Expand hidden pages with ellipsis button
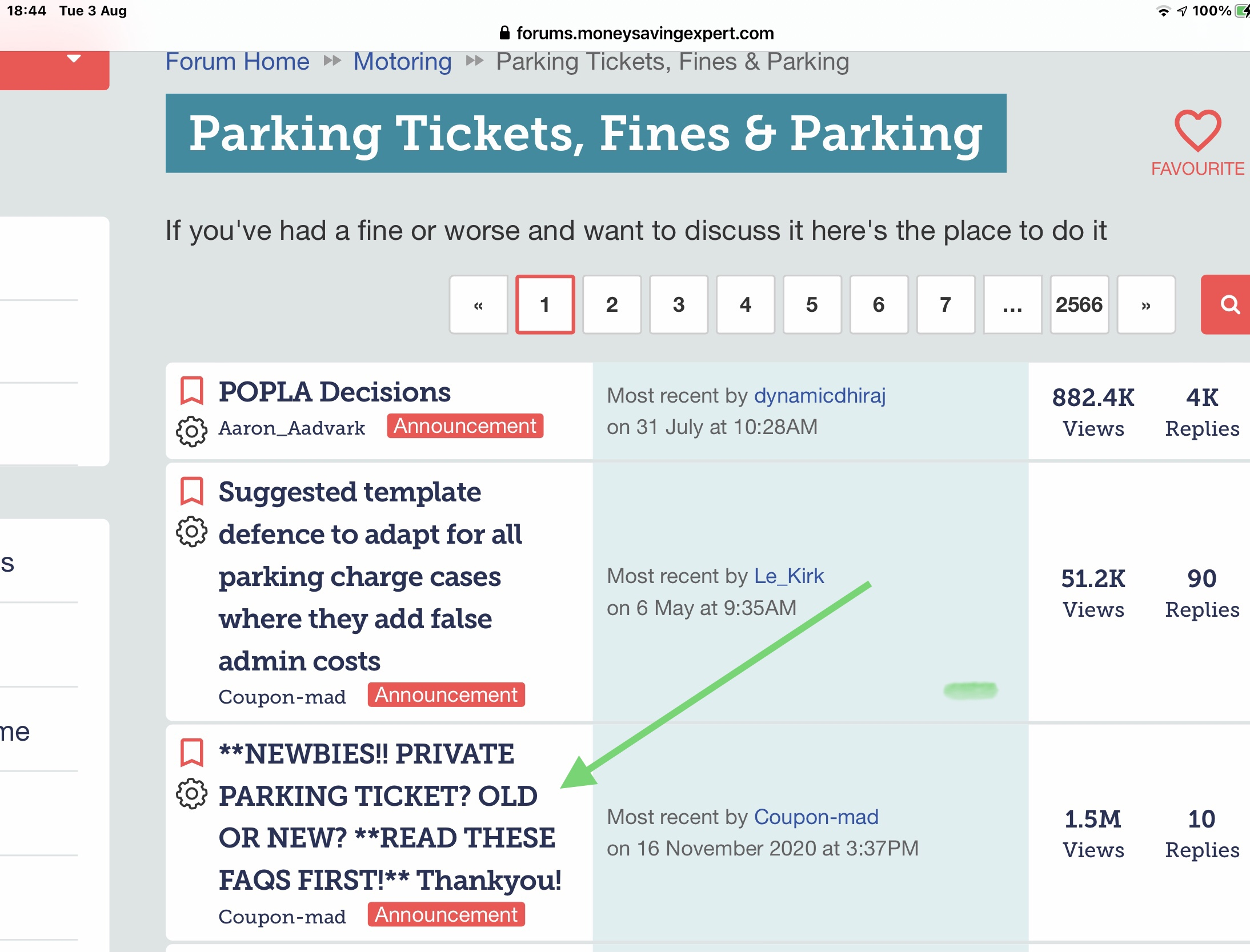The image size is (1250, 952). tap(1012, 304)
